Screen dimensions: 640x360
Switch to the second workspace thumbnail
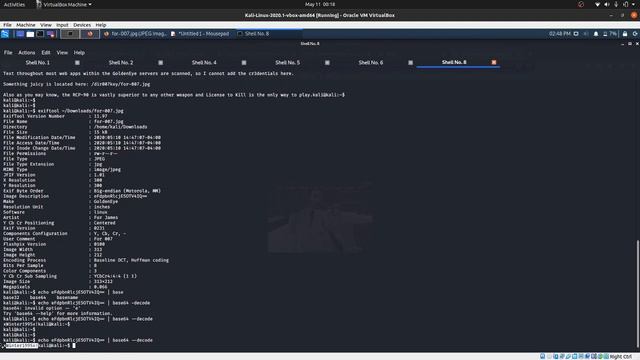tap(90, 34)
